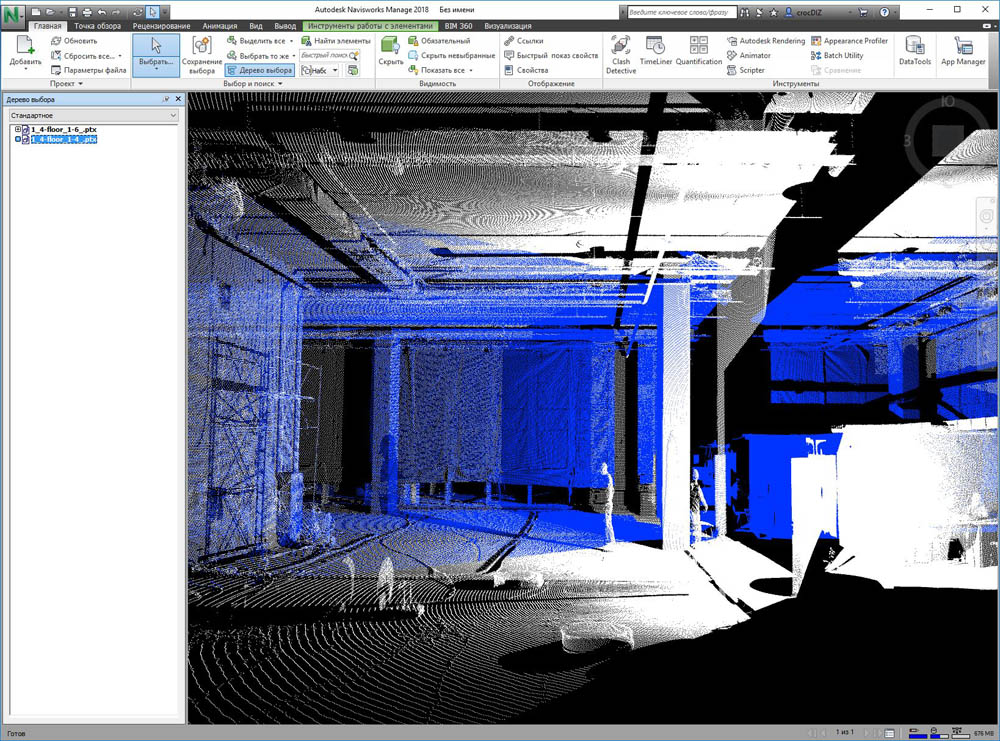
Task: Click the Select cursor icon in quick access toolbar
Action: (152, 11)
